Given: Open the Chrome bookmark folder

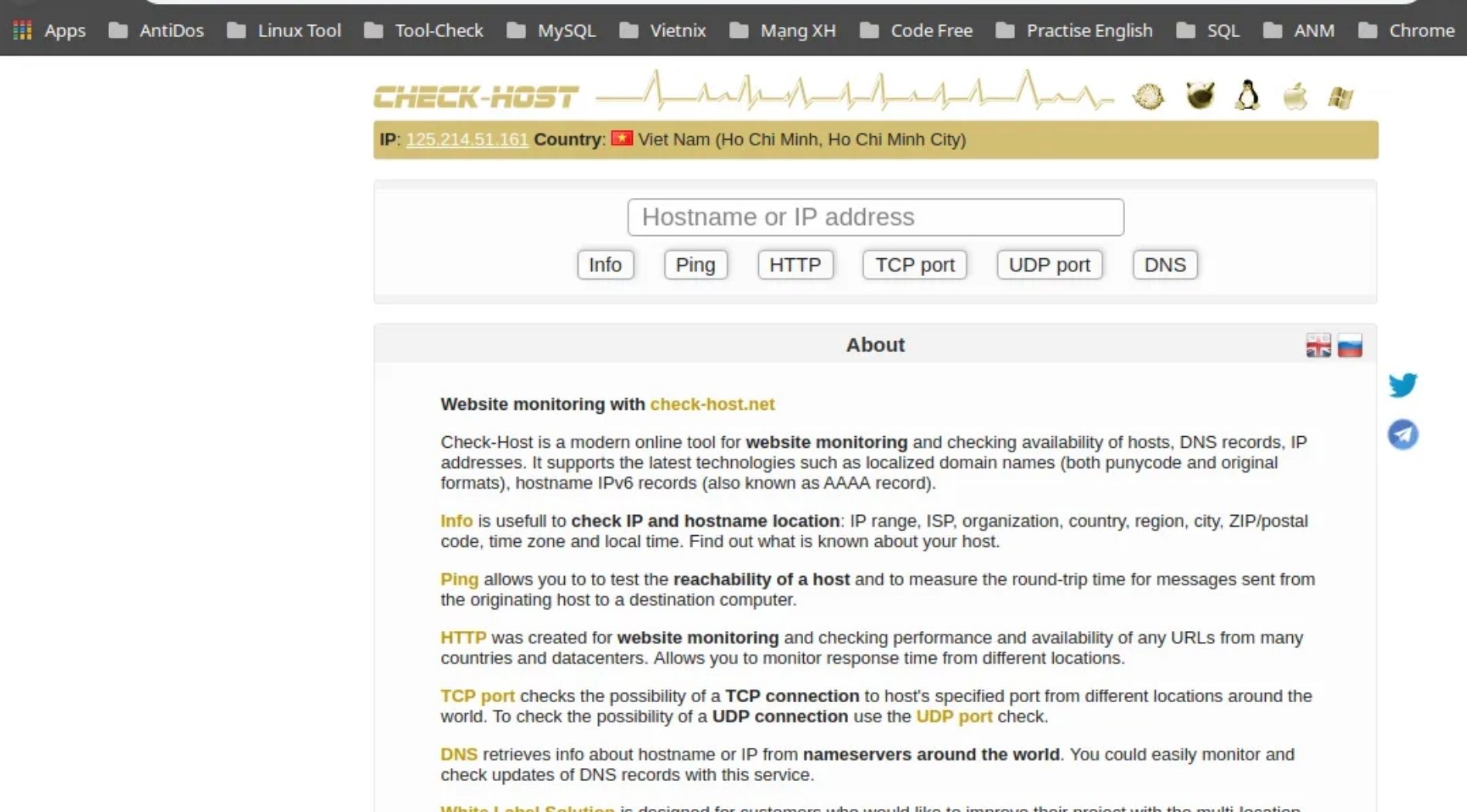Looking at the screenshot, I should (1407, 30).
